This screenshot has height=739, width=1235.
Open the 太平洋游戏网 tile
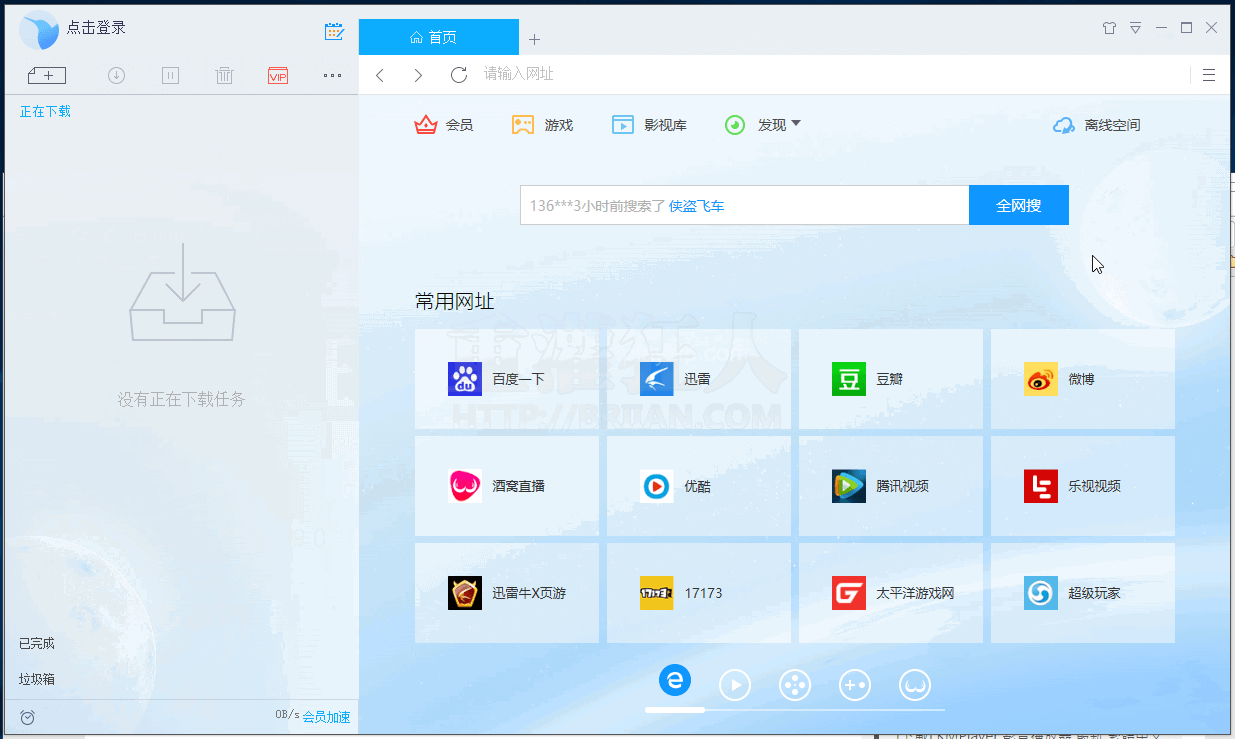tap(891, 593)
